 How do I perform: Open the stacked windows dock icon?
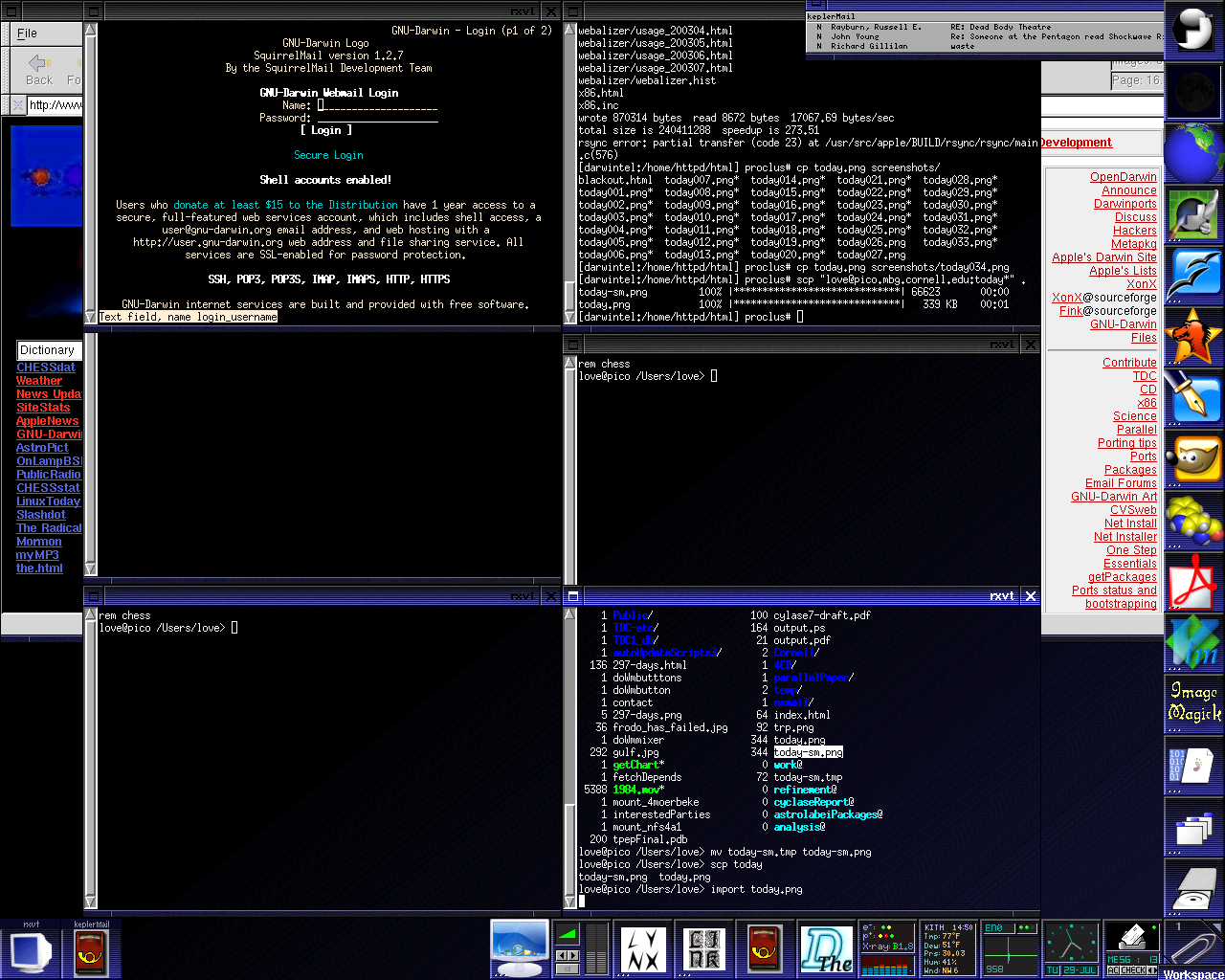(1193, 827)
